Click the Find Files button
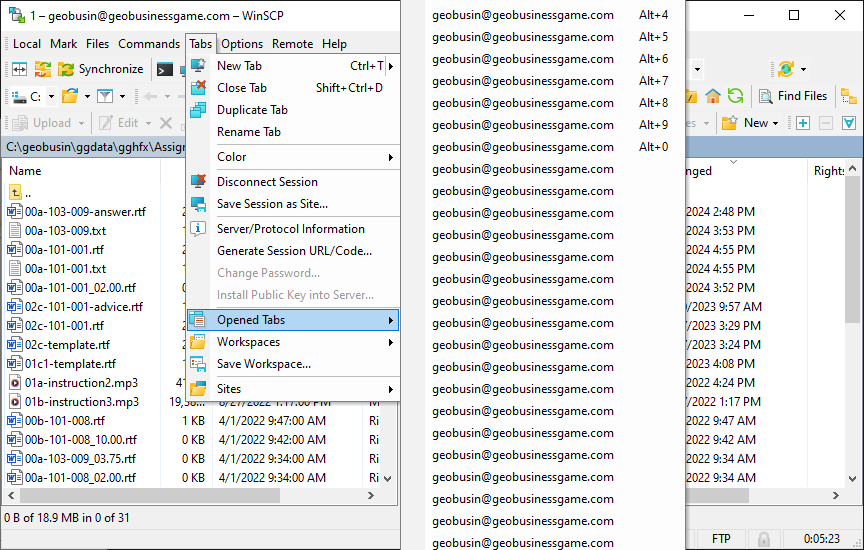 pyautogui.click(x=792, y=96)
